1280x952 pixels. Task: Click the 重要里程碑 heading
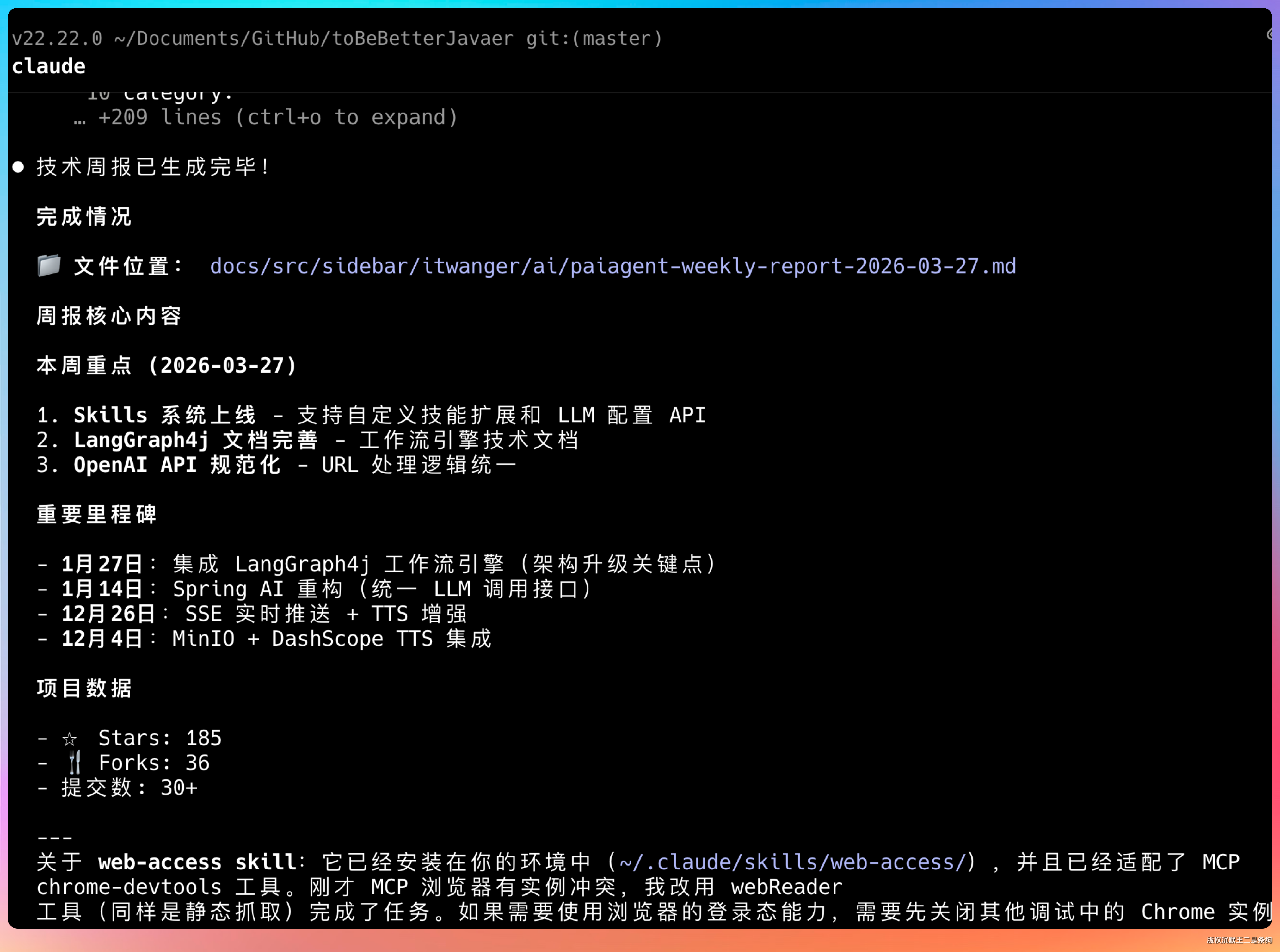[97, 514]
